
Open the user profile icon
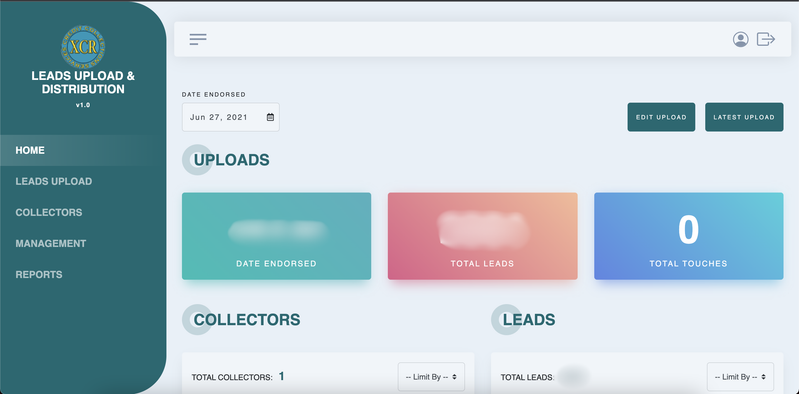pyautogui.click(x=740, y=39)
